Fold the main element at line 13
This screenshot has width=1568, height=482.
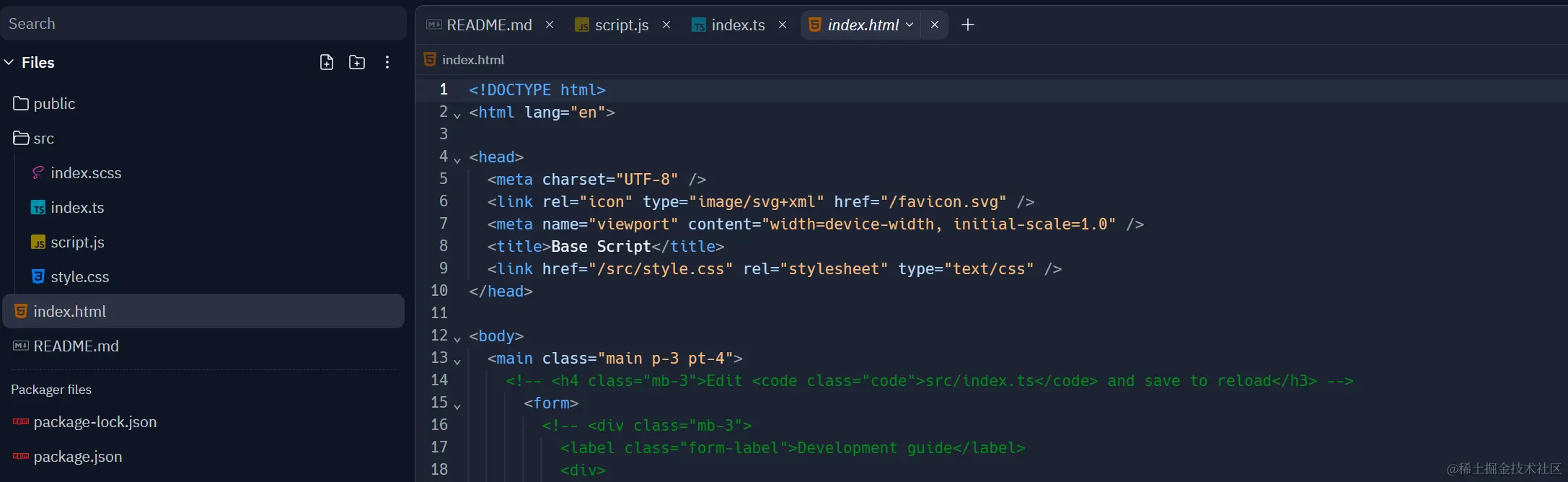point(457,361)
